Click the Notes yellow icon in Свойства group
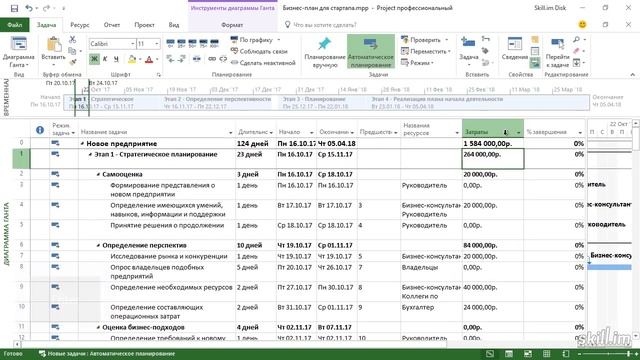 (x=535, y=40)
